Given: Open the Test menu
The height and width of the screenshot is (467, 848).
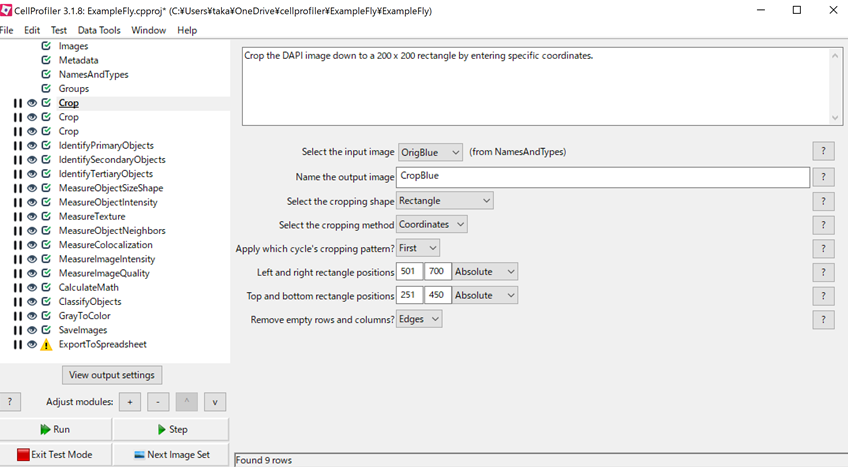Looking at the screenshot, I should (59, 30).
